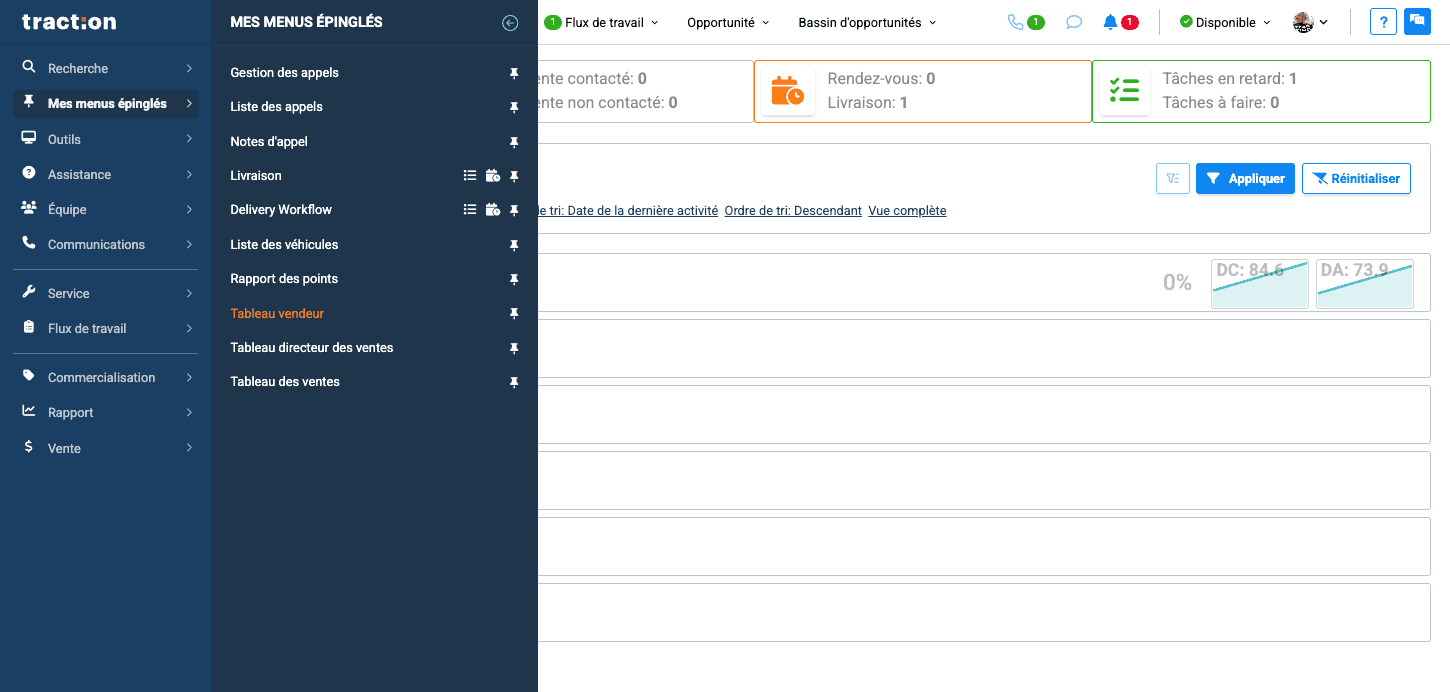Unpin Gestion des appels menu
The width and height of the screenshot is (1450, 692).
(x=514, y=73)
